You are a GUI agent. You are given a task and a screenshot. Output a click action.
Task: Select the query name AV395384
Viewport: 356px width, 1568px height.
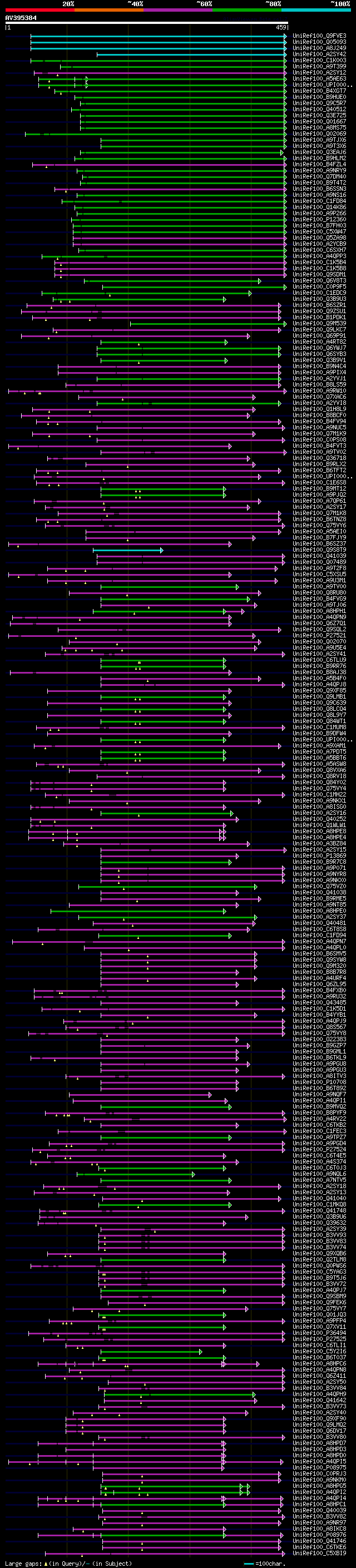[x=21, y=18]
